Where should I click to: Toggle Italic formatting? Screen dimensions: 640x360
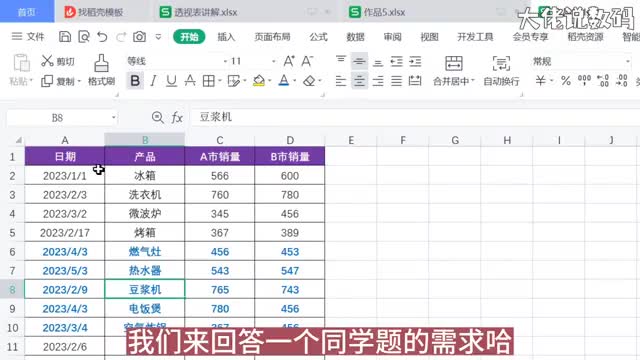153,81
